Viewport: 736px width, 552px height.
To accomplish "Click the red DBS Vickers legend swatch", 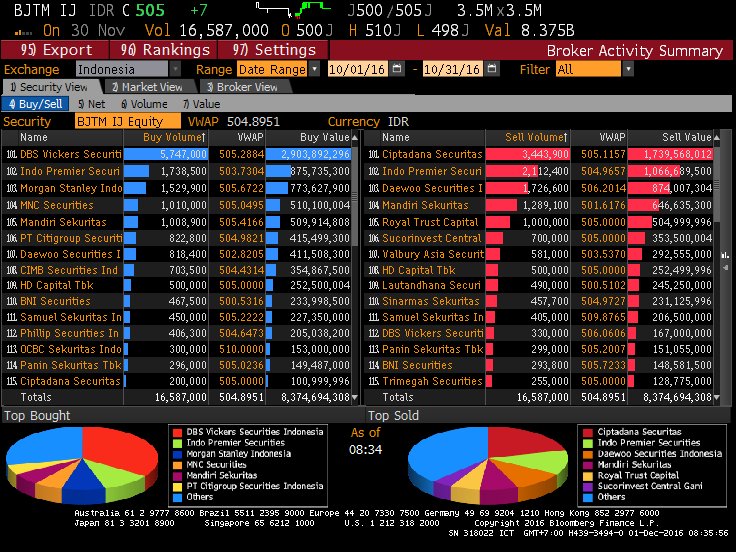I will (177, 431).
